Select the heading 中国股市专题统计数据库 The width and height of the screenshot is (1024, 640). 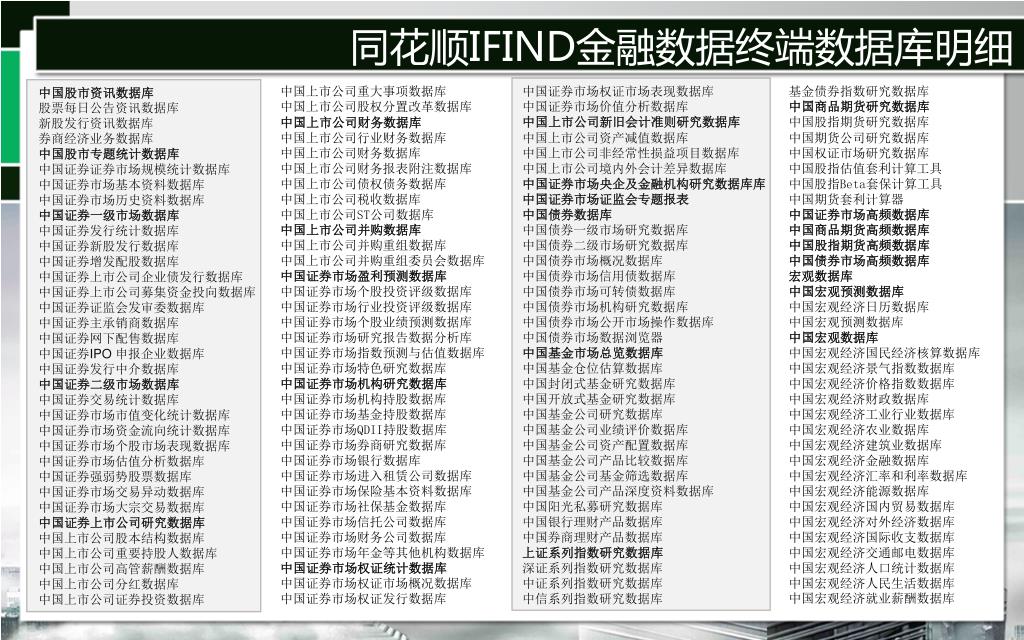click(x=108, y=154)
